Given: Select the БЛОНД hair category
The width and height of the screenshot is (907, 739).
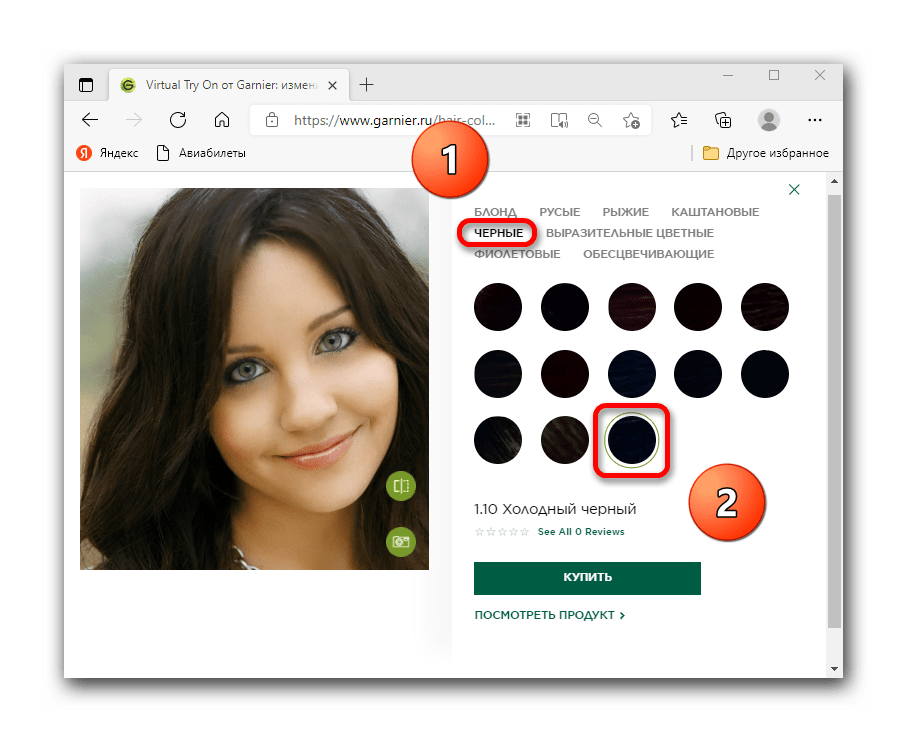Looking at the screenshot, I should coord(495,212).
